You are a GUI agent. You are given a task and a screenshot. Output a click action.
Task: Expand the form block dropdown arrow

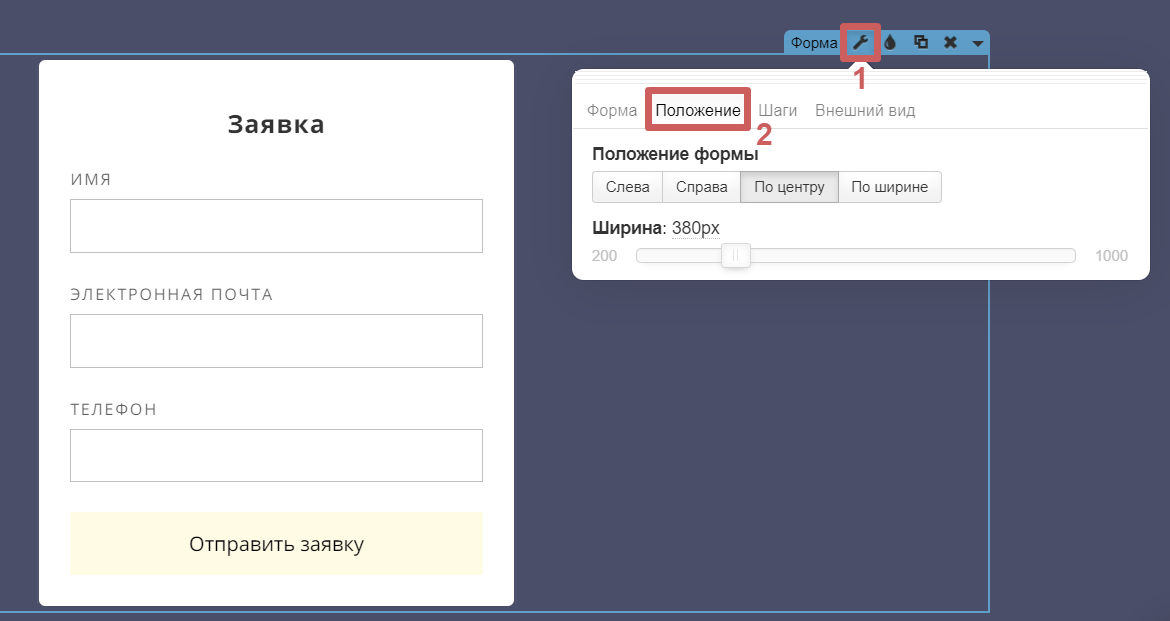(977, 43)
